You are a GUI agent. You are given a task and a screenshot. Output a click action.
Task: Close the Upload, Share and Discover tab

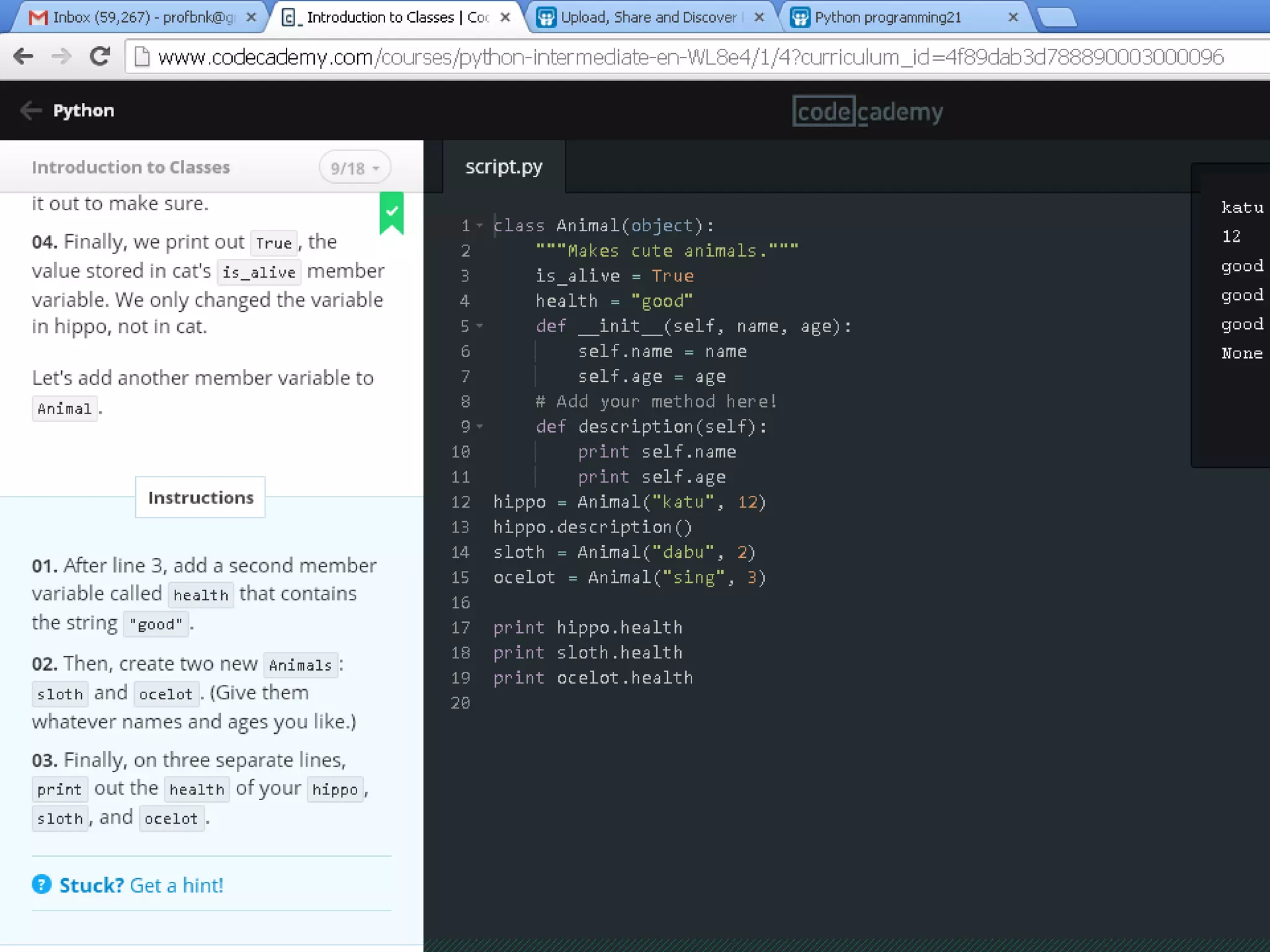759,17
